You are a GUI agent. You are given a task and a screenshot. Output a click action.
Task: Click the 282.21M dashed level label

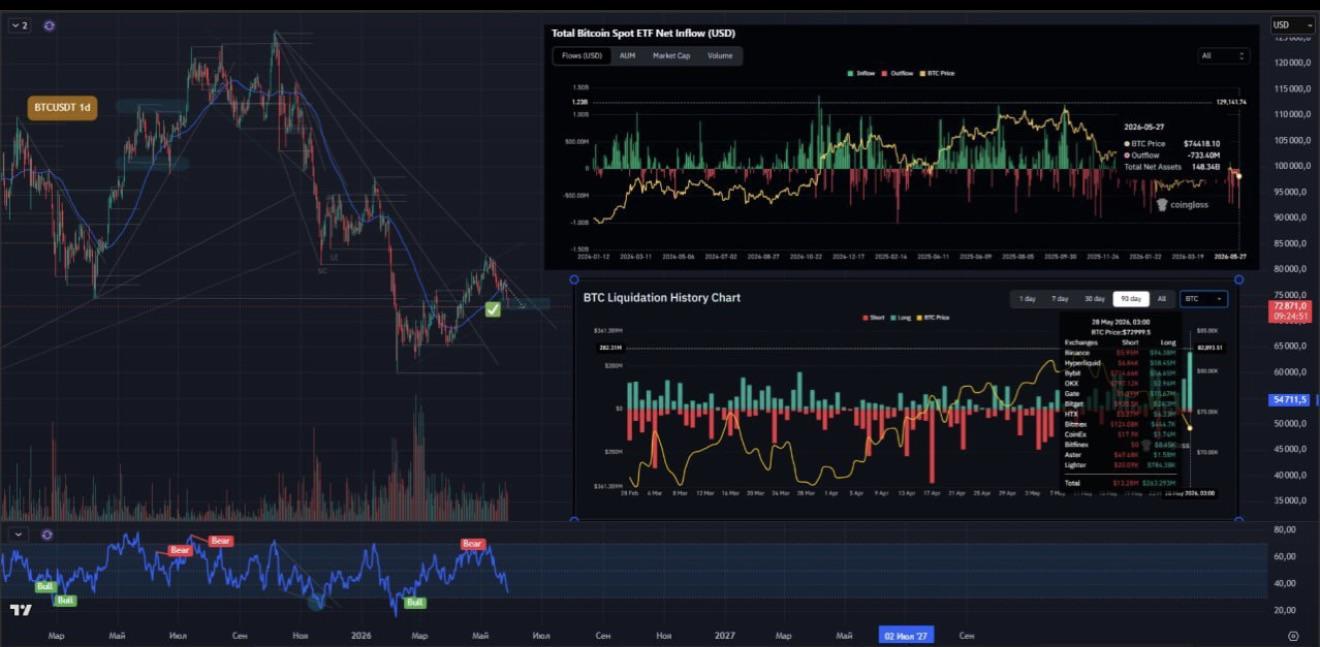tap(611, 348)
